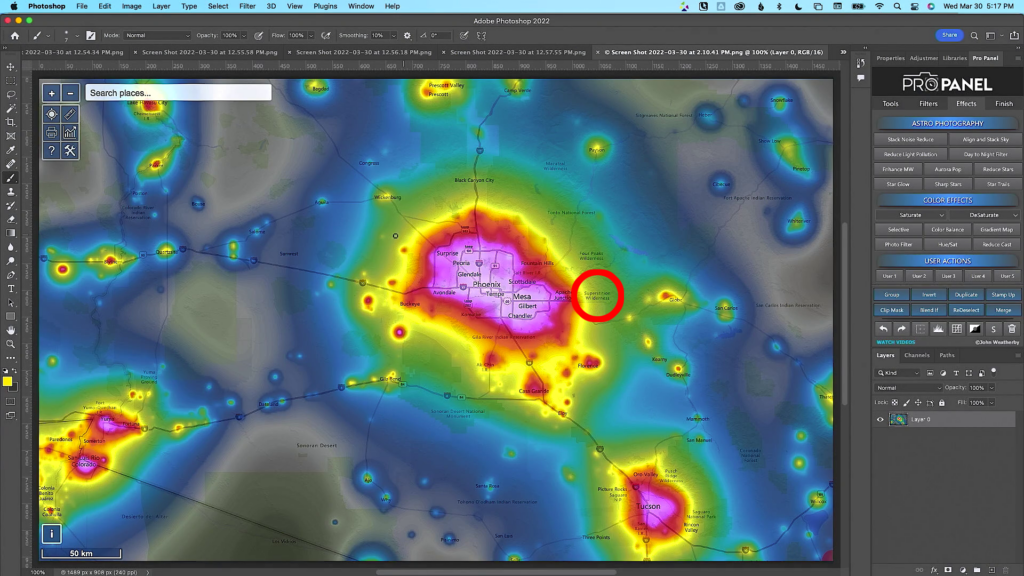Click the yellow foreground color swatch

coord(7,380)
